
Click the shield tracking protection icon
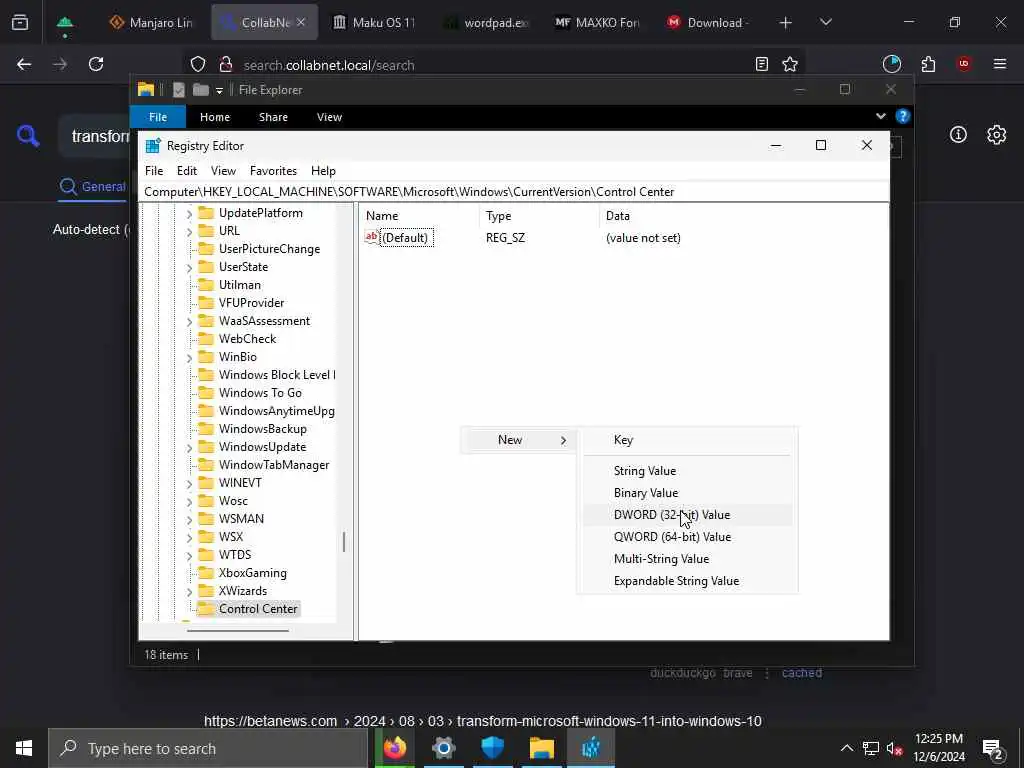(198, 64)
